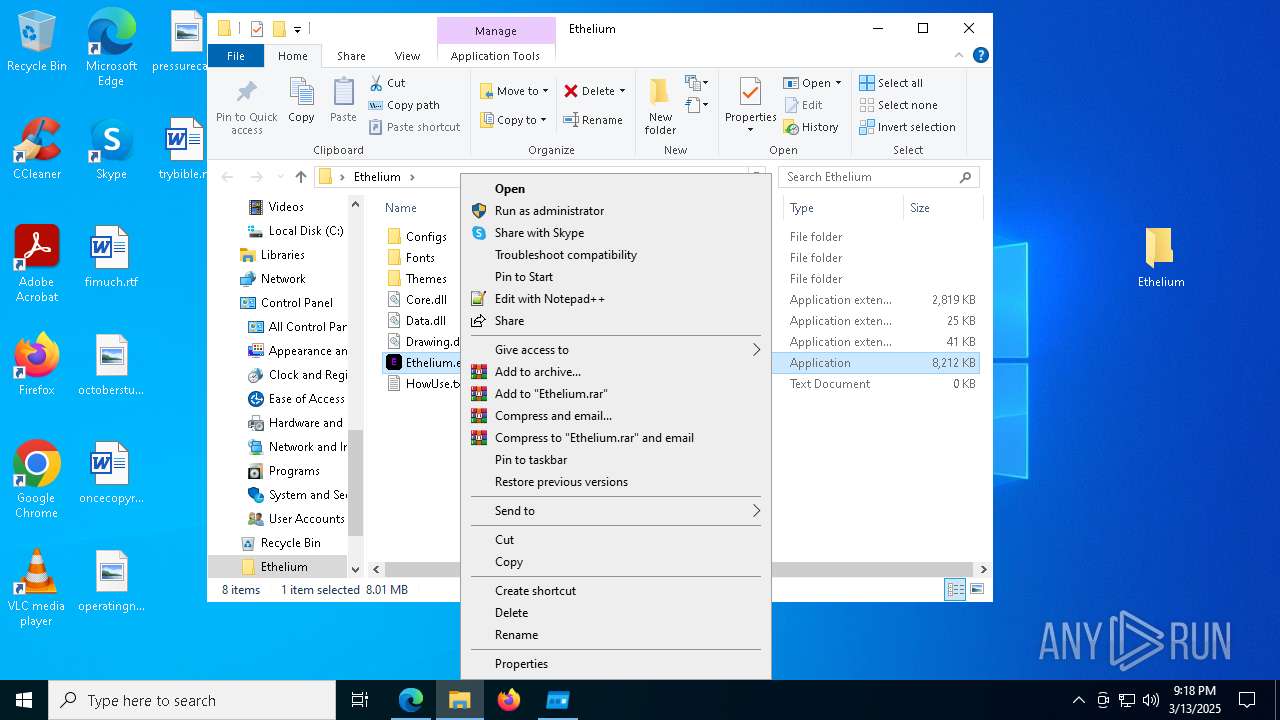
Task: Click the History ribbon button
Action: click(811, 127)
